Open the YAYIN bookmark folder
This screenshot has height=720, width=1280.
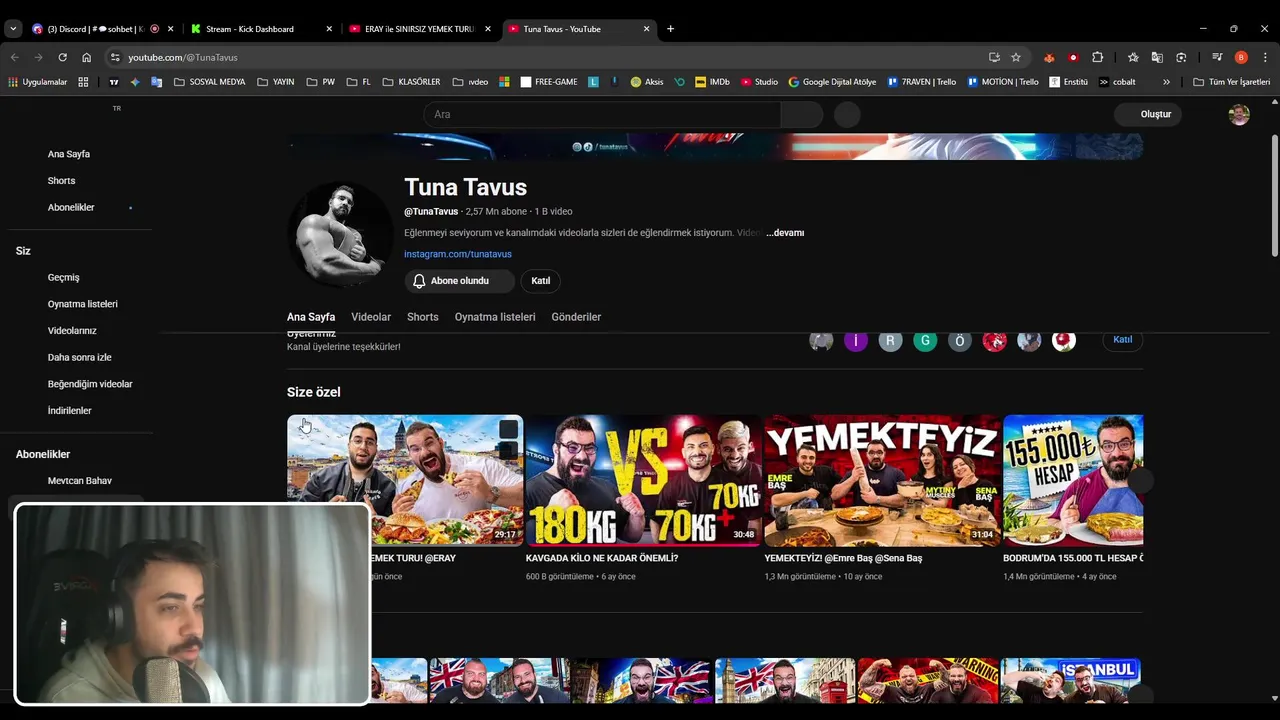[275, 82]
